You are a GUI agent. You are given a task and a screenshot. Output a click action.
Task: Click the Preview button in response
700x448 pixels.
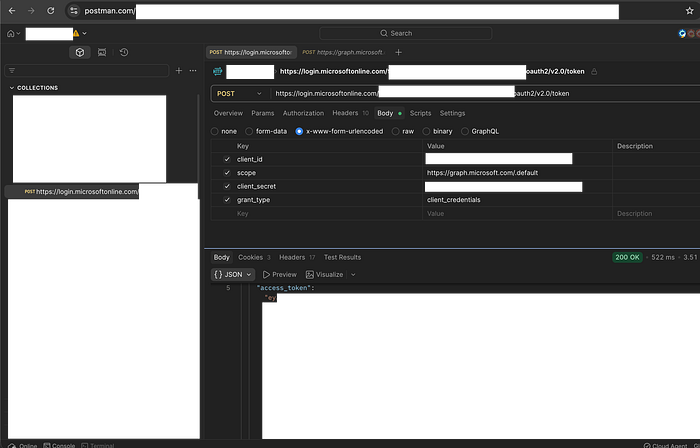coord(279,274)
